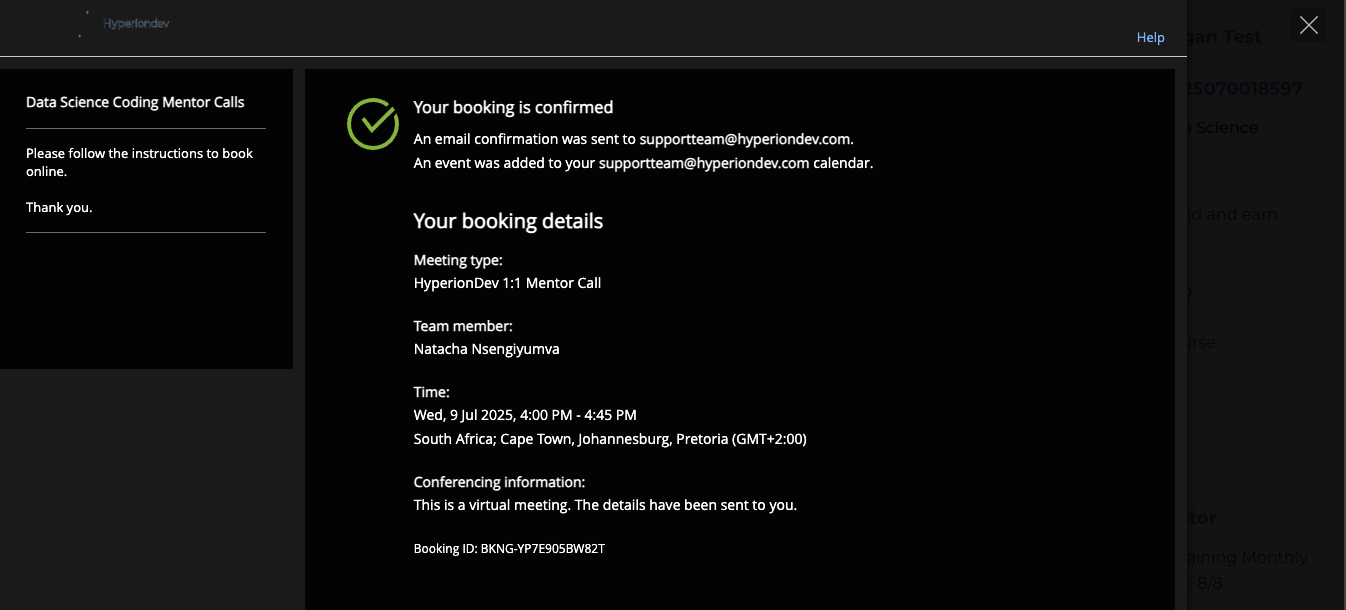Click the "Team member:" label
The height and width of the screenshot is (610, 1346).
(x=463, y=326)
